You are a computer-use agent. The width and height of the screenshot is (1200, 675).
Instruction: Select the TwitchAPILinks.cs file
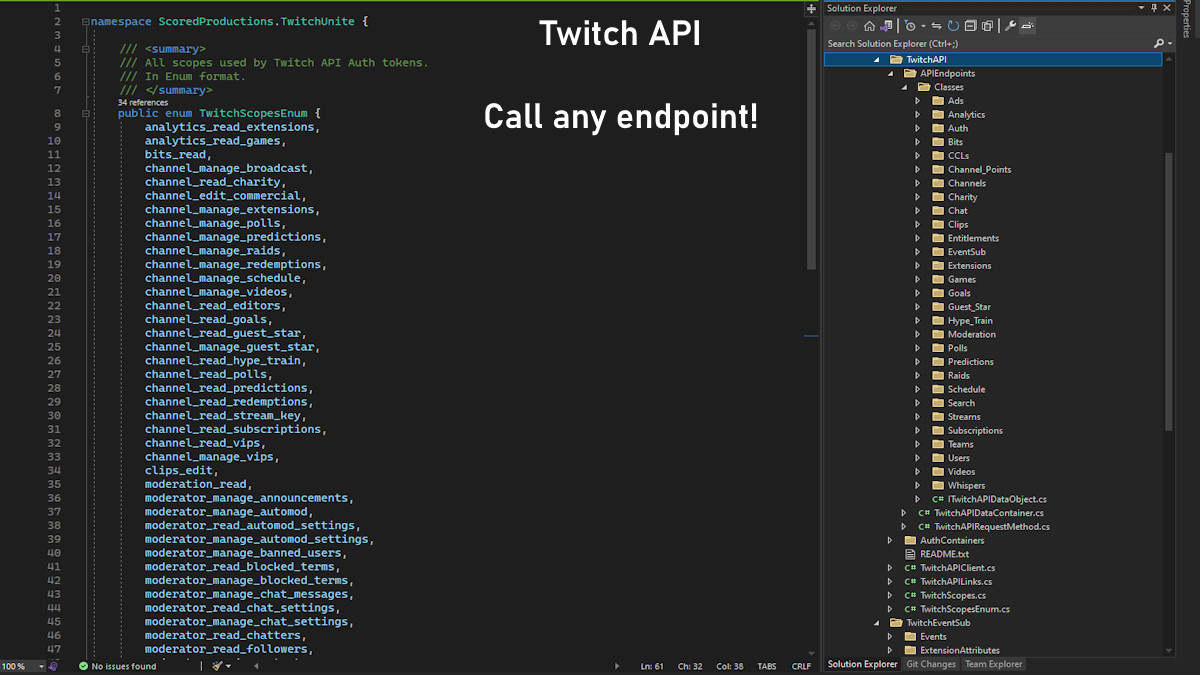956,581
